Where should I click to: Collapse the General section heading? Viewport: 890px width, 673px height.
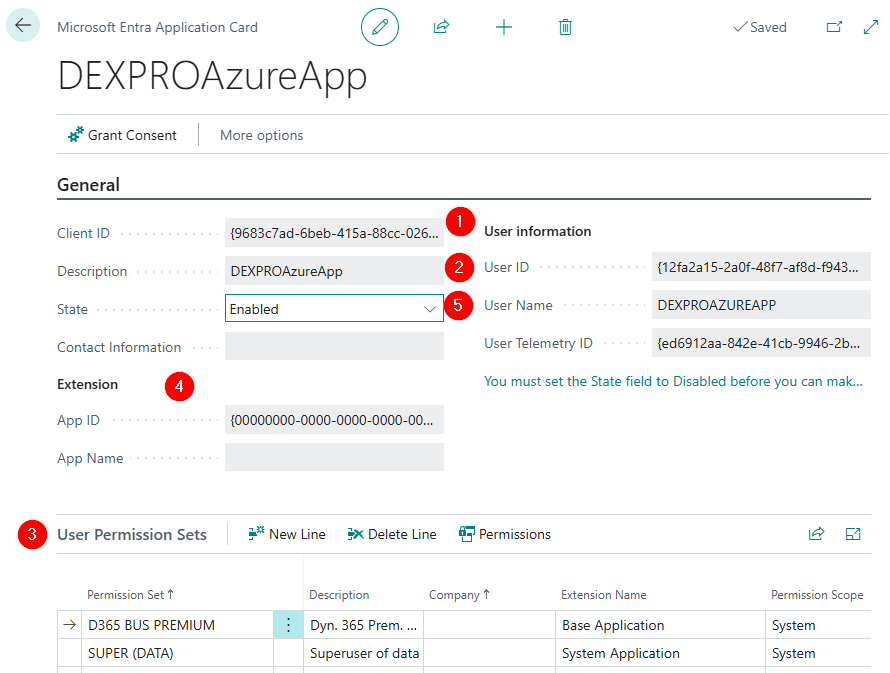point(88,185)
